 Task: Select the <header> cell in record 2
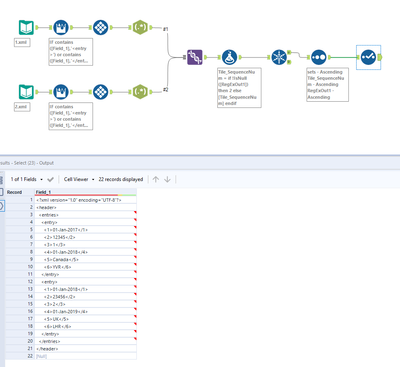pyautogui.click(x=86, y=207)
